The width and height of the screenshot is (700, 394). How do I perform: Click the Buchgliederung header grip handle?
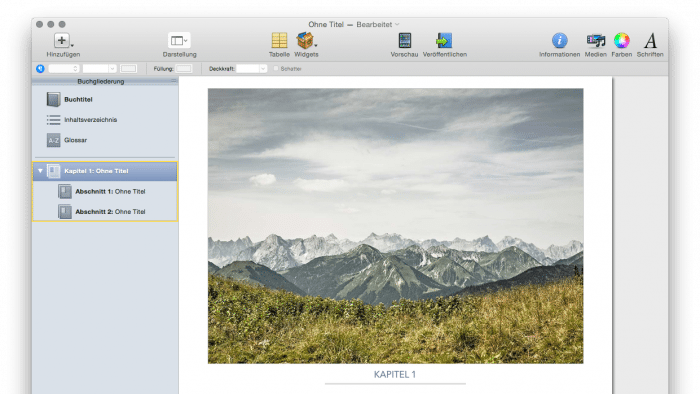pos(174,81)
